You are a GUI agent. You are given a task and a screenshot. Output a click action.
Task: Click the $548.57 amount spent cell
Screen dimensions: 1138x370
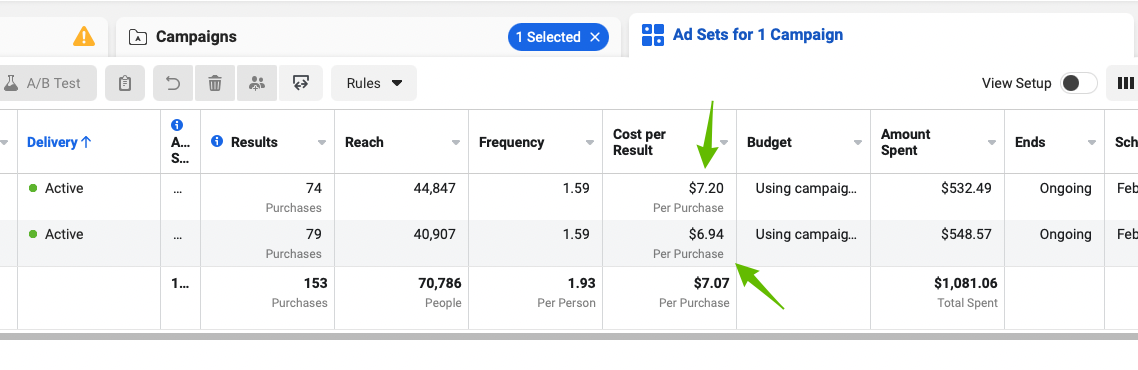coord(937,243)
